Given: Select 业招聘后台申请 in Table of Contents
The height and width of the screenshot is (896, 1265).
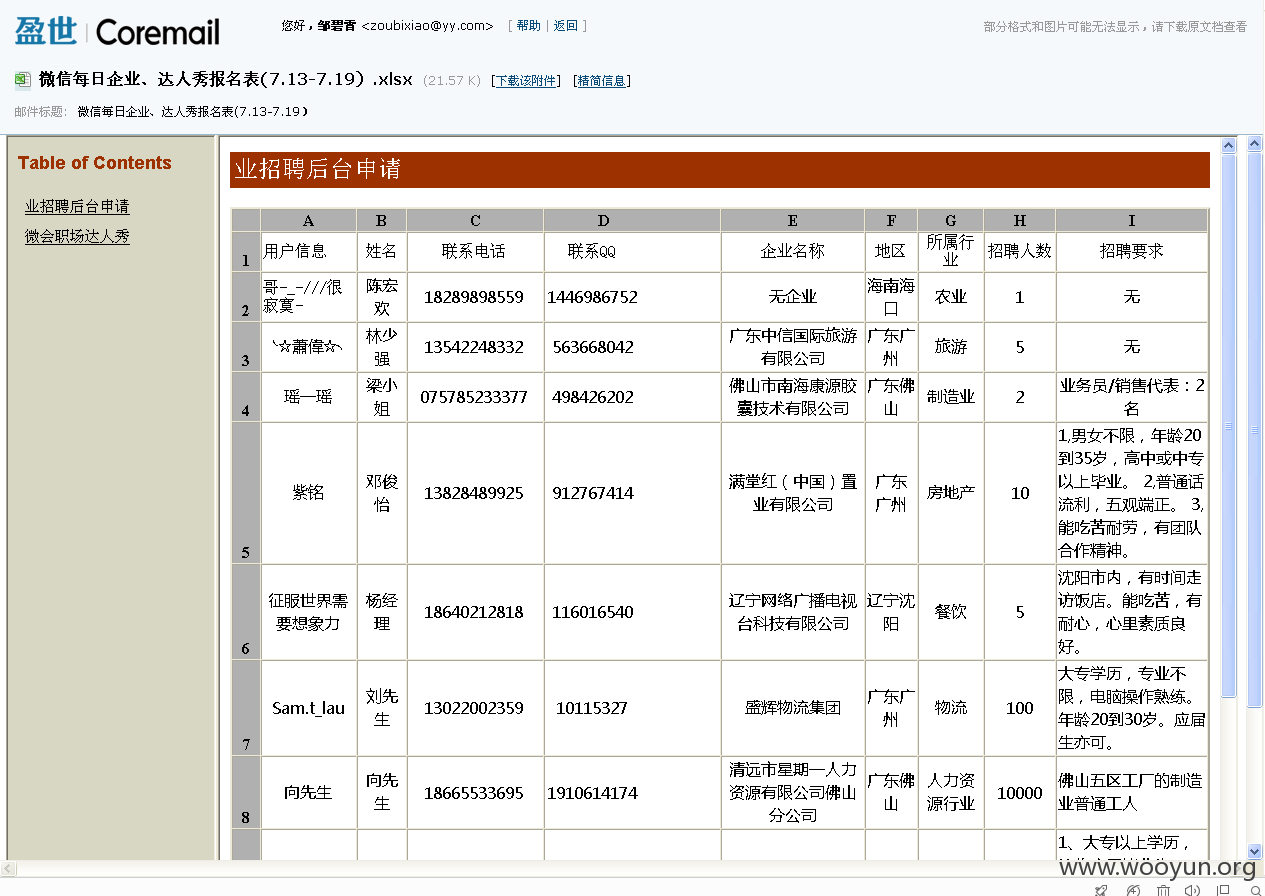Looking at the screenshot, I should click(x=77, y=207).
